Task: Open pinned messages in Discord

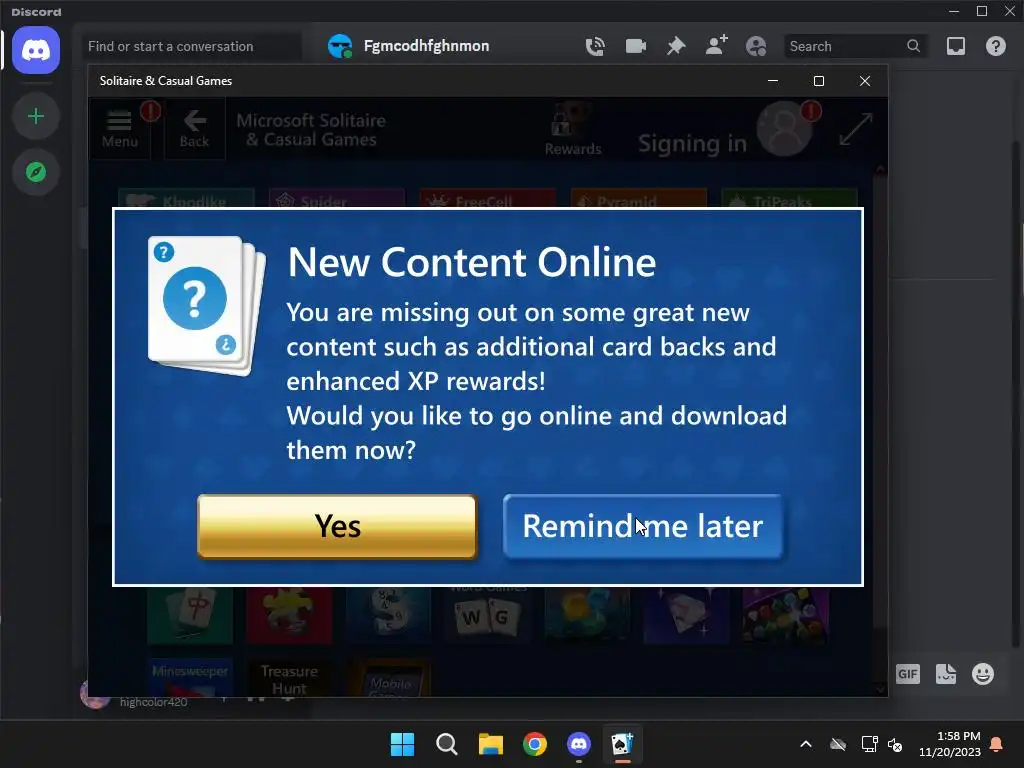Action: point(676,46)
